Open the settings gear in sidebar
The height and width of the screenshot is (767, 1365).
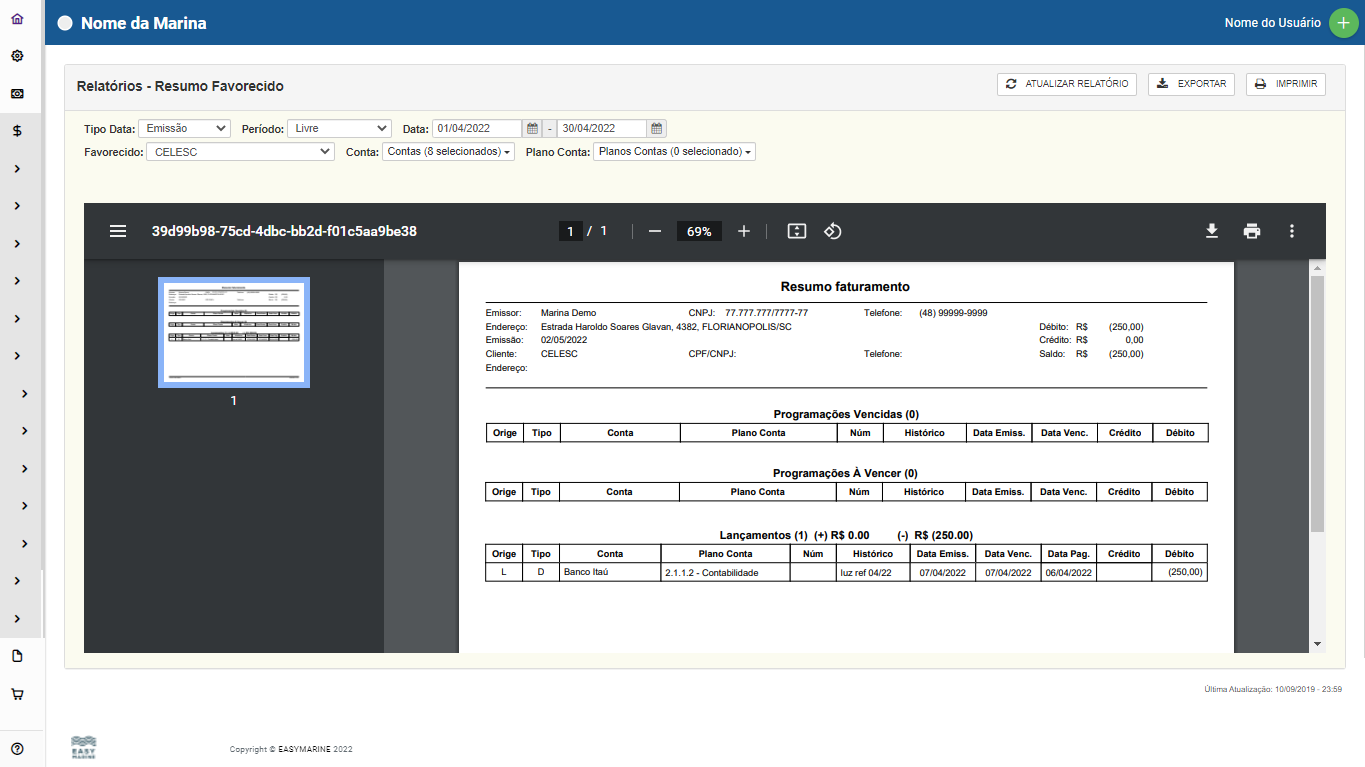coord(17,56)
